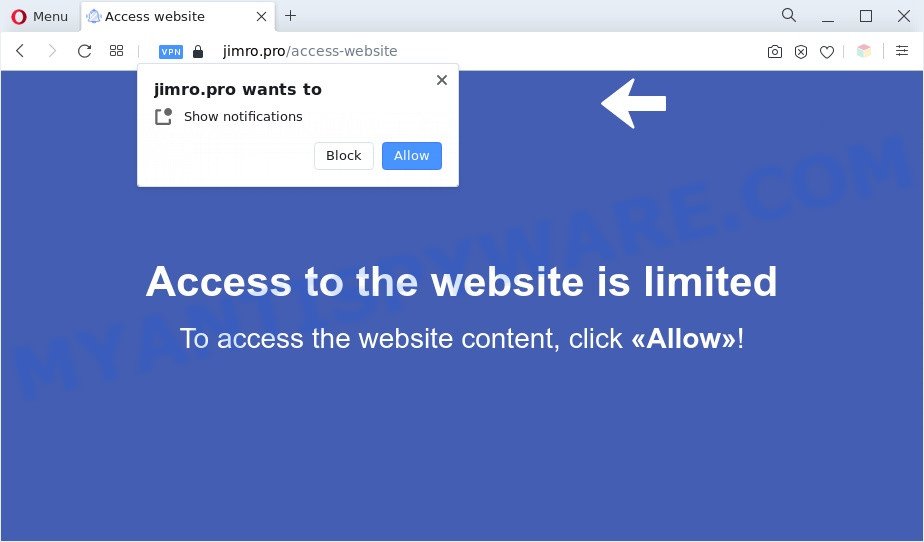Image resolution: width=924 pixels, height=542 pixels.
Task: Take a snapshot with camera icon
Action: coord(775,52)
